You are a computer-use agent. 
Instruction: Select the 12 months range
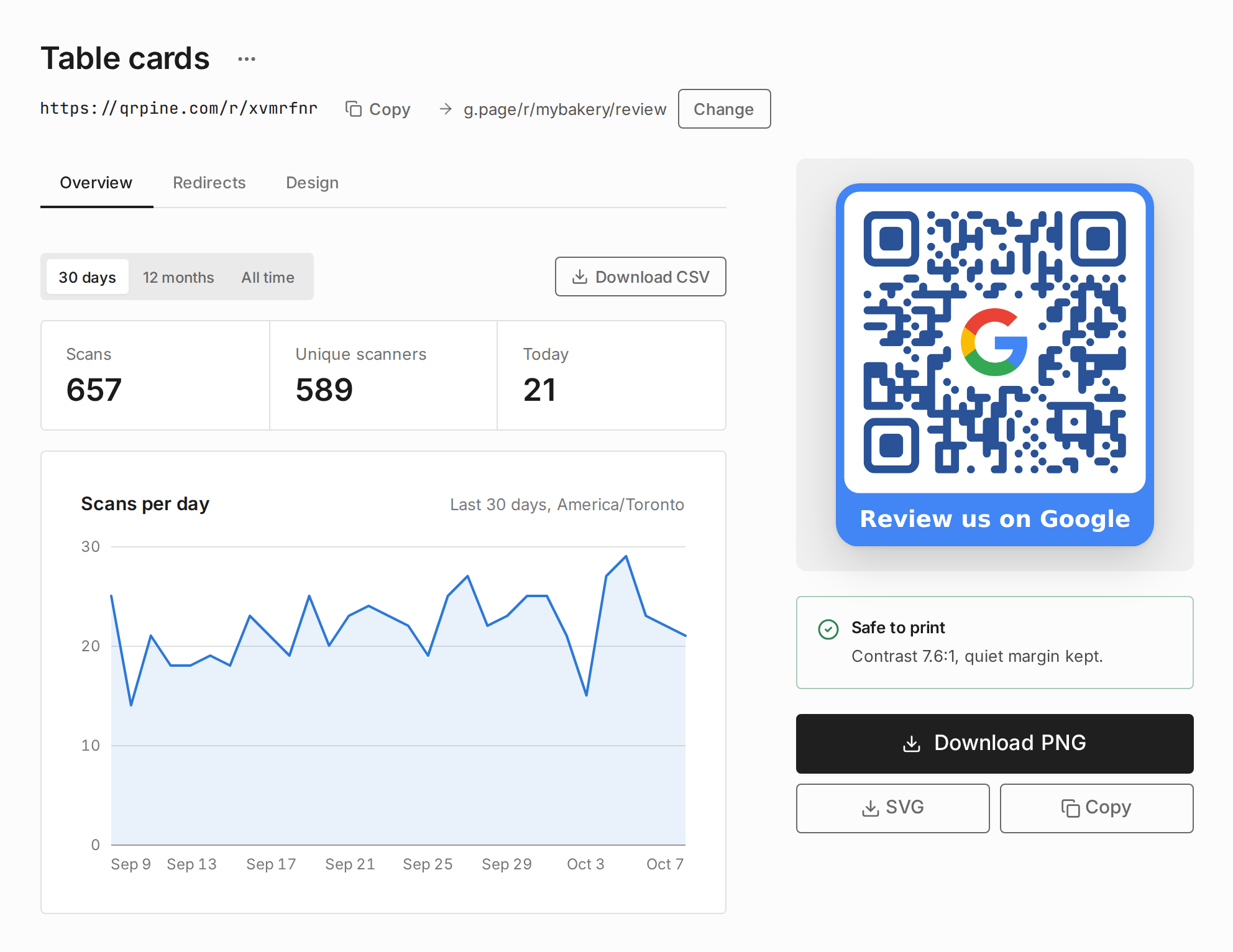point(178,277)
